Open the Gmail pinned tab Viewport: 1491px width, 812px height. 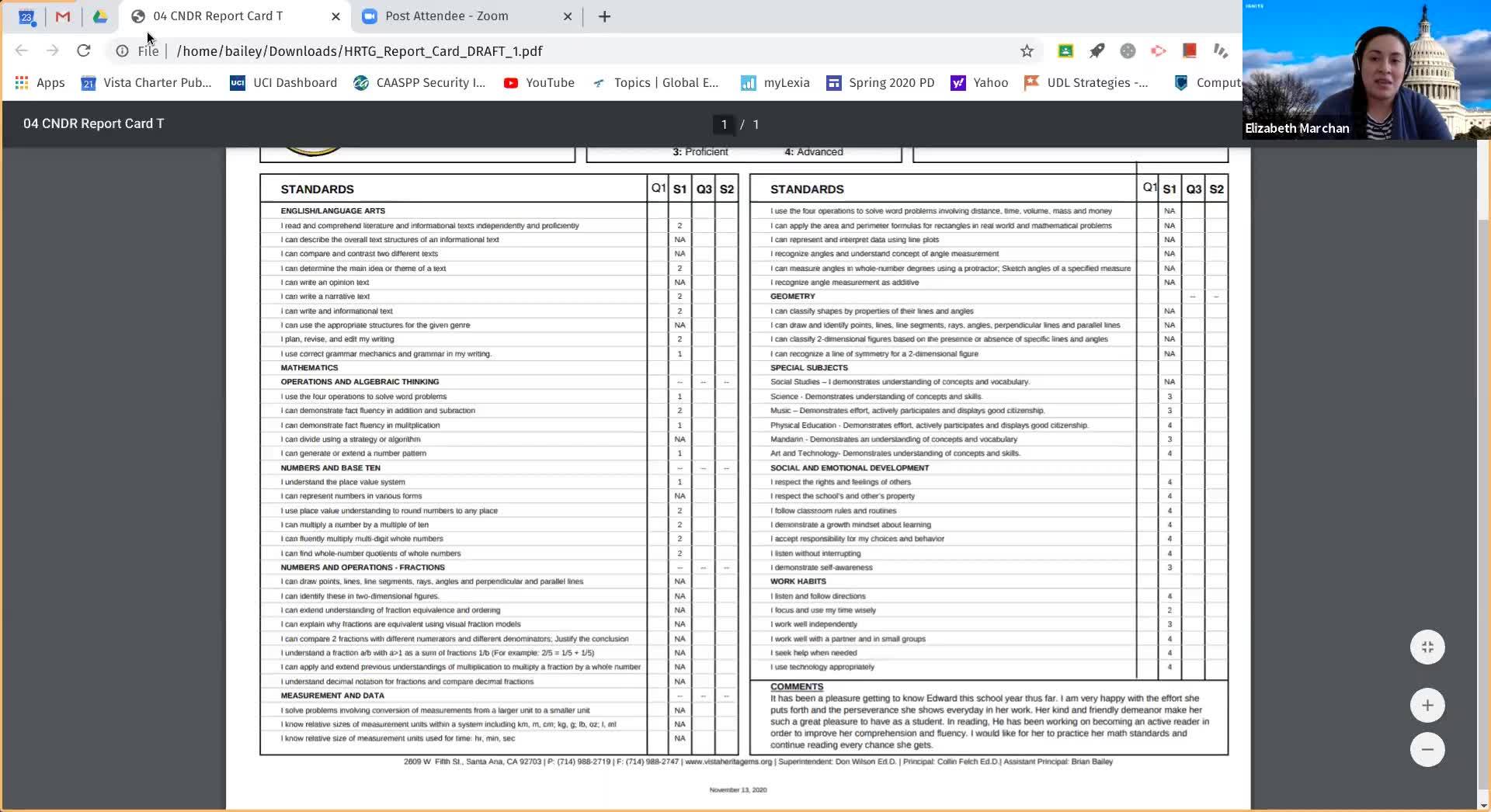pos(63,16)
